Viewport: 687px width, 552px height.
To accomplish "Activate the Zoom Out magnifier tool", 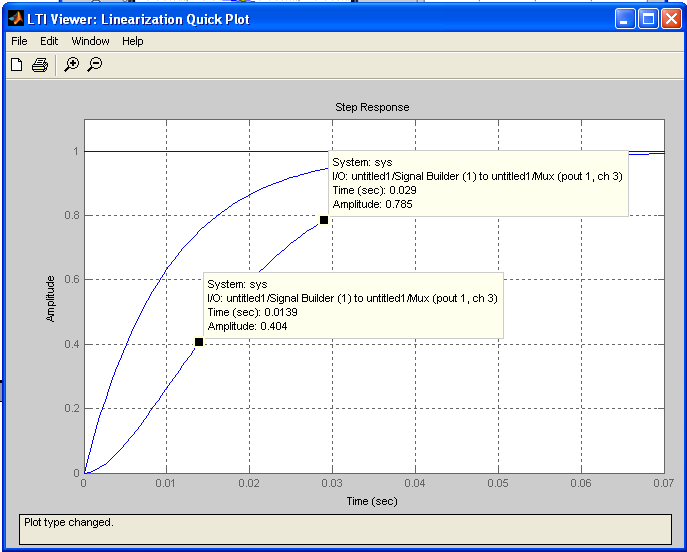I will point(95,65).
